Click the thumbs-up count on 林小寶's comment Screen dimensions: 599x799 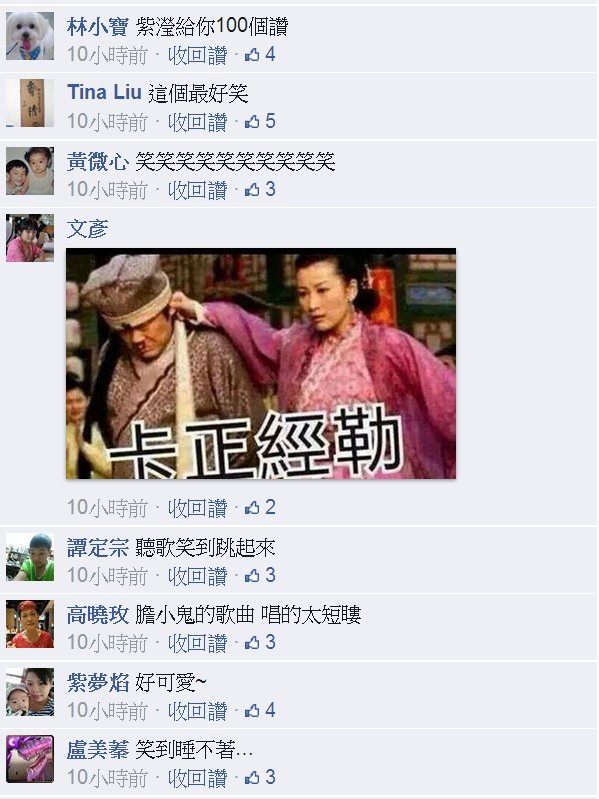[270, 55]
